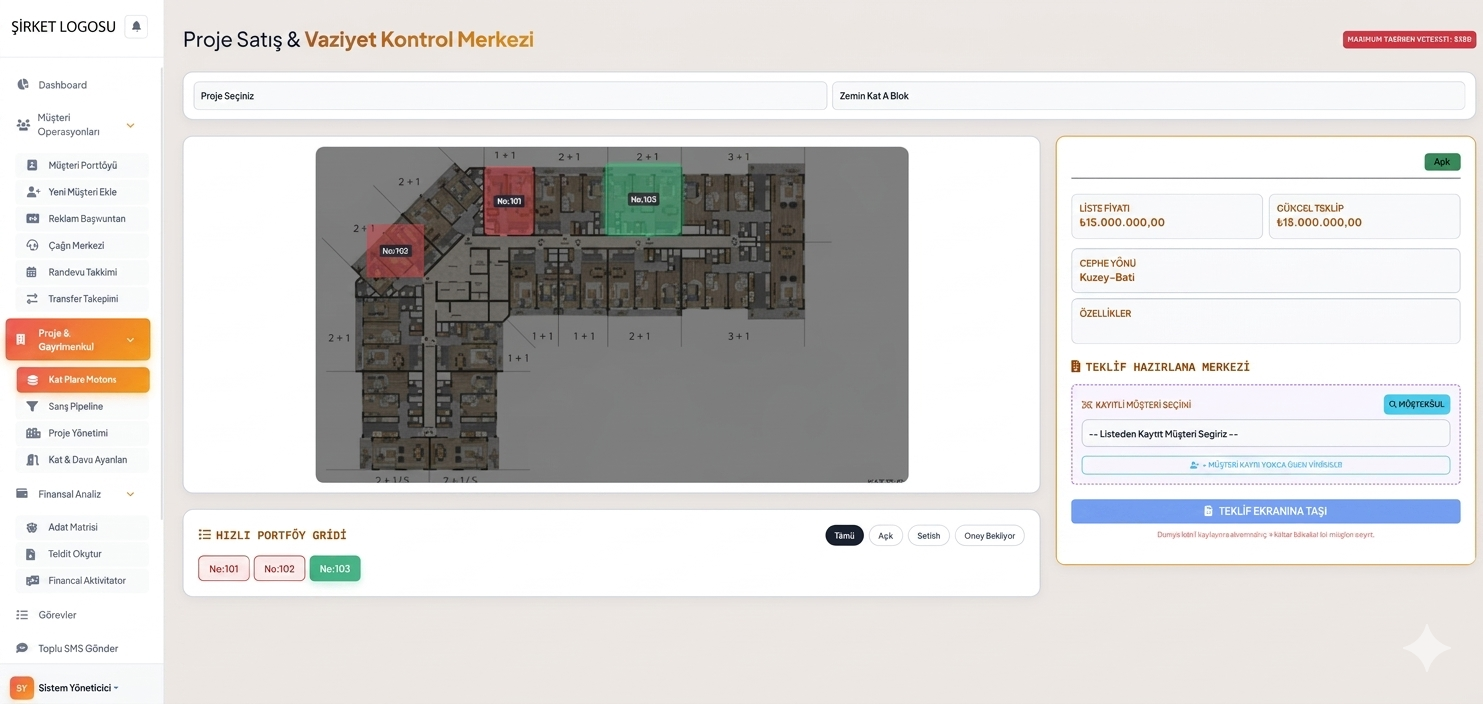The height and width of the screenshot is (704, 1483).
Task: Click the red maximum notice badge
Action: coord(1409,40)
